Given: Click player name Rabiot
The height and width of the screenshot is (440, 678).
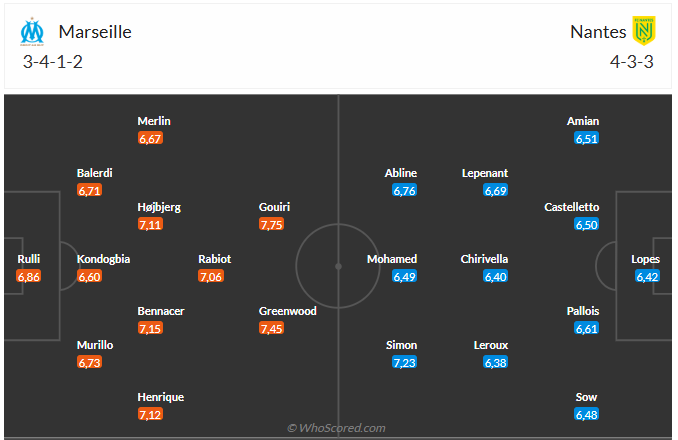Looking at the screenshot, I should [214, 259].
